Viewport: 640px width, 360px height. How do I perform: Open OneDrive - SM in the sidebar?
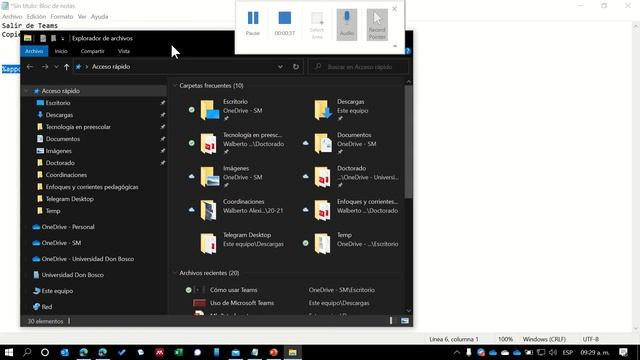(61, 243)
